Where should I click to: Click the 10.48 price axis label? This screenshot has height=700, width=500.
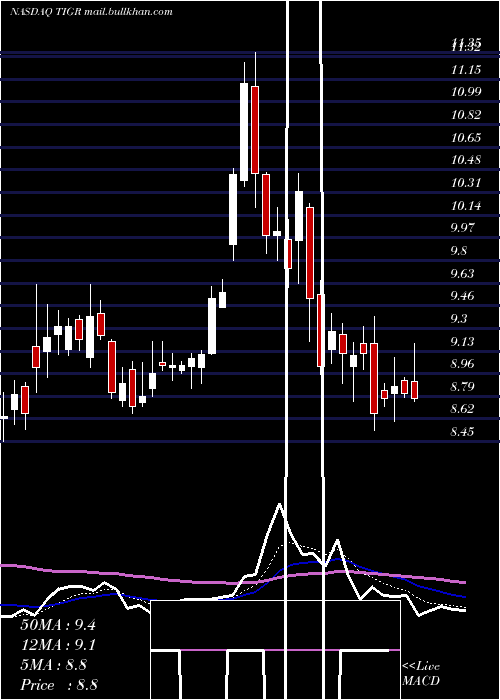point(466,160)
